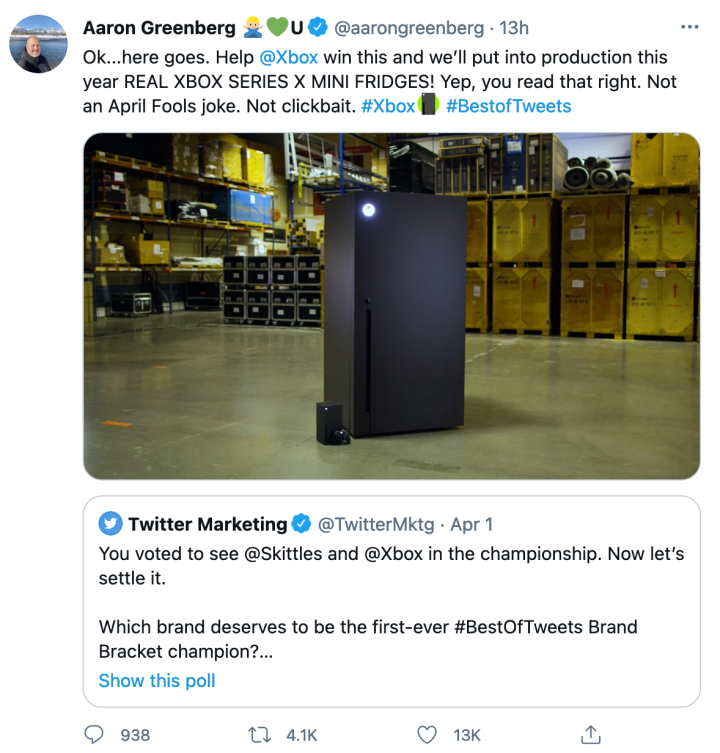
Task: Click Aaron Greenberg's verified badge
Action: 317,27
